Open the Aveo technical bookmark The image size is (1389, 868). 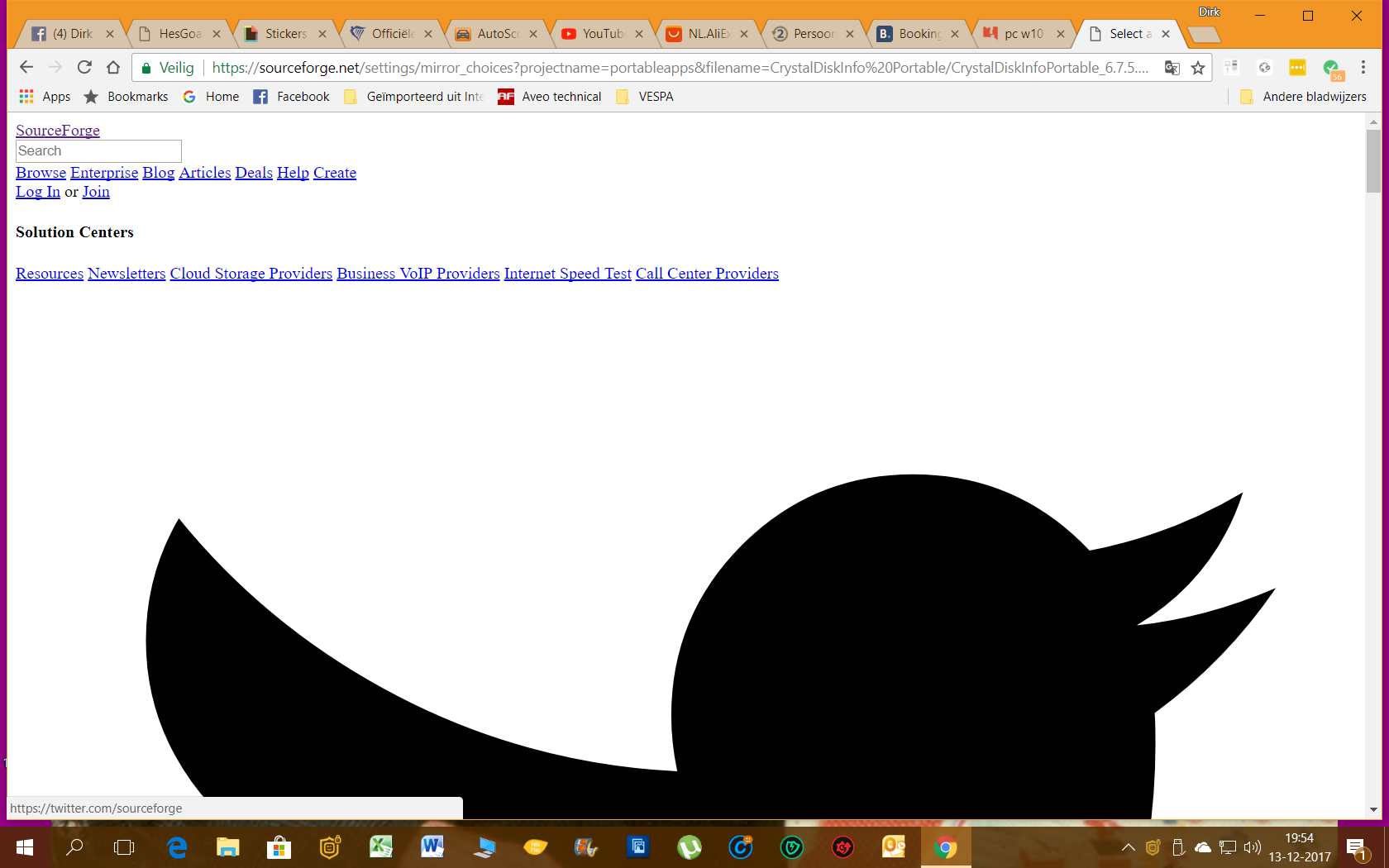(x=550, y=97)
